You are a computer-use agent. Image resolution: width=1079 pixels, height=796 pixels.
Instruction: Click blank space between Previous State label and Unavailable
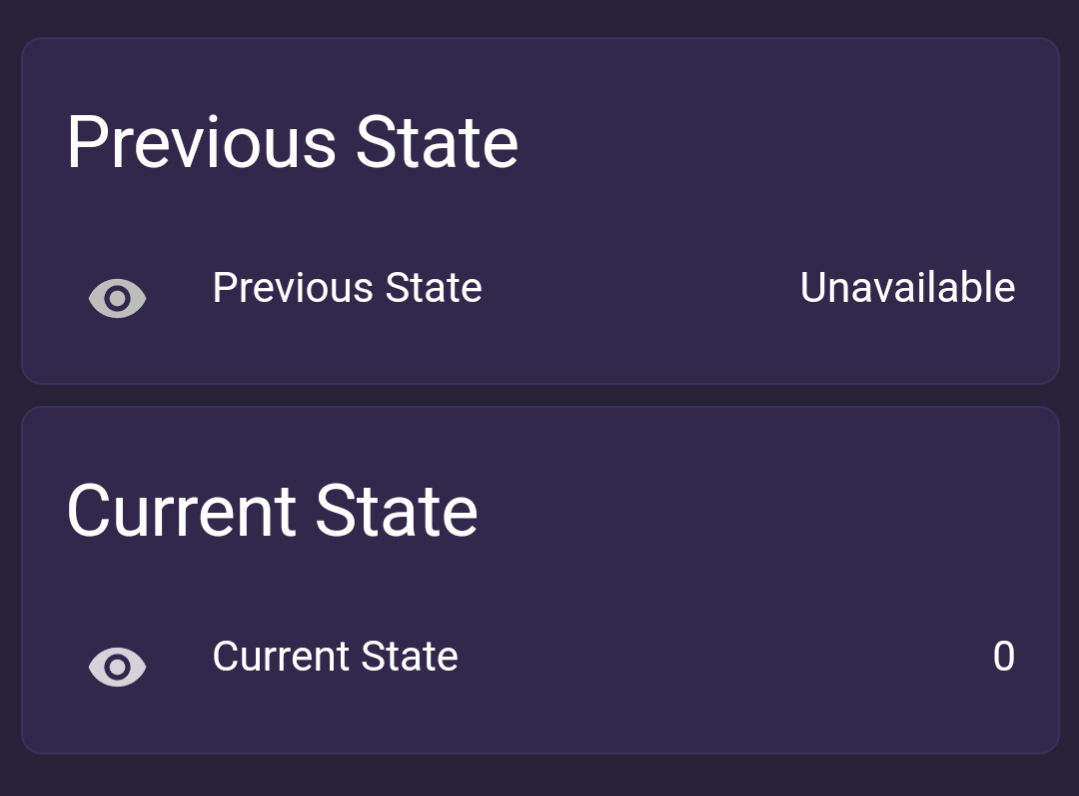(x=640, y=288)
